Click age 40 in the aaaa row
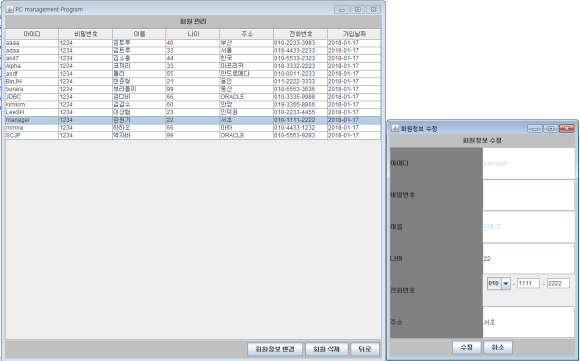580x361 pixels. 193,43
